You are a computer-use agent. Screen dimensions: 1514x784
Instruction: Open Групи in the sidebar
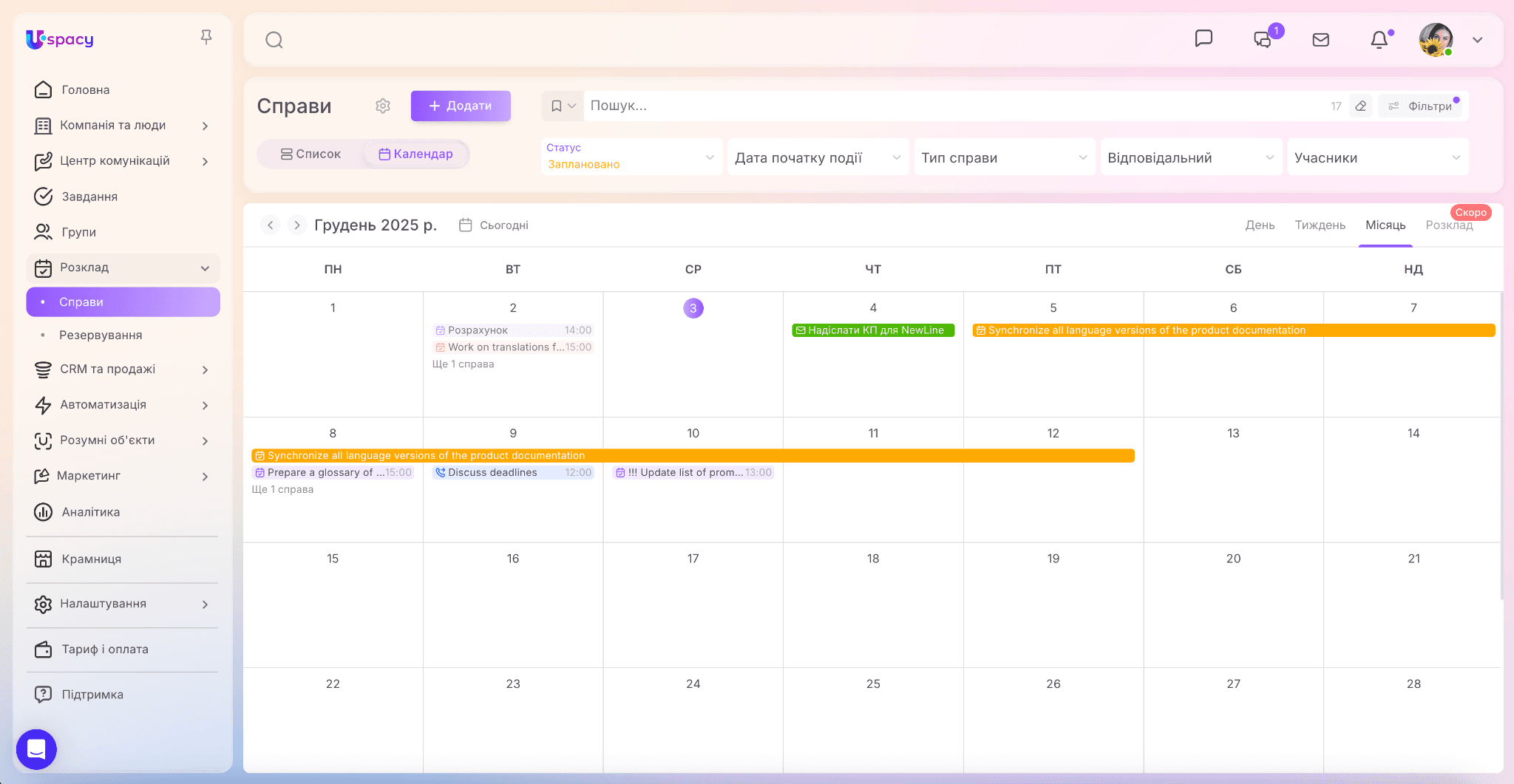(123, 232)
